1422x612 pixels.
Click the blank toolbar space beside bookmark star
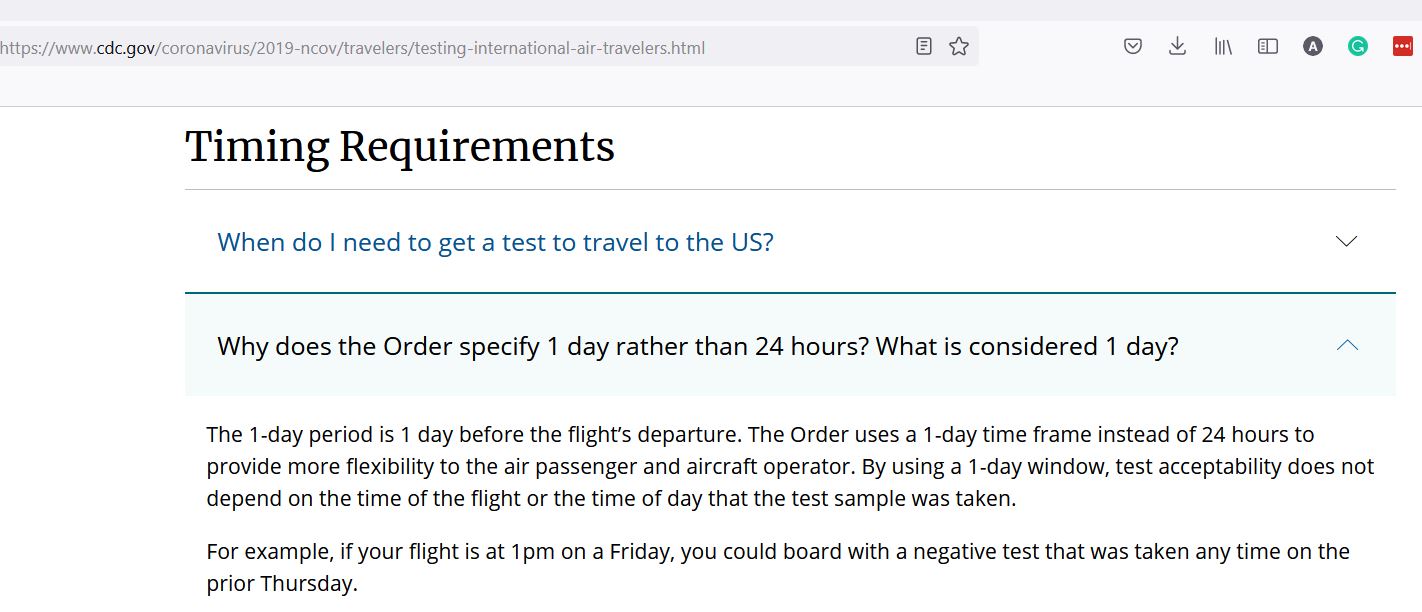pyautogui.click(x=1047, y=46)
